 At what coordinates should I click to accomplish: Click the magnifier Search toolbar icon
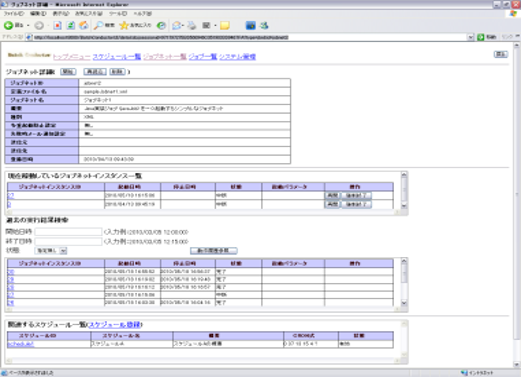(98, 25)
